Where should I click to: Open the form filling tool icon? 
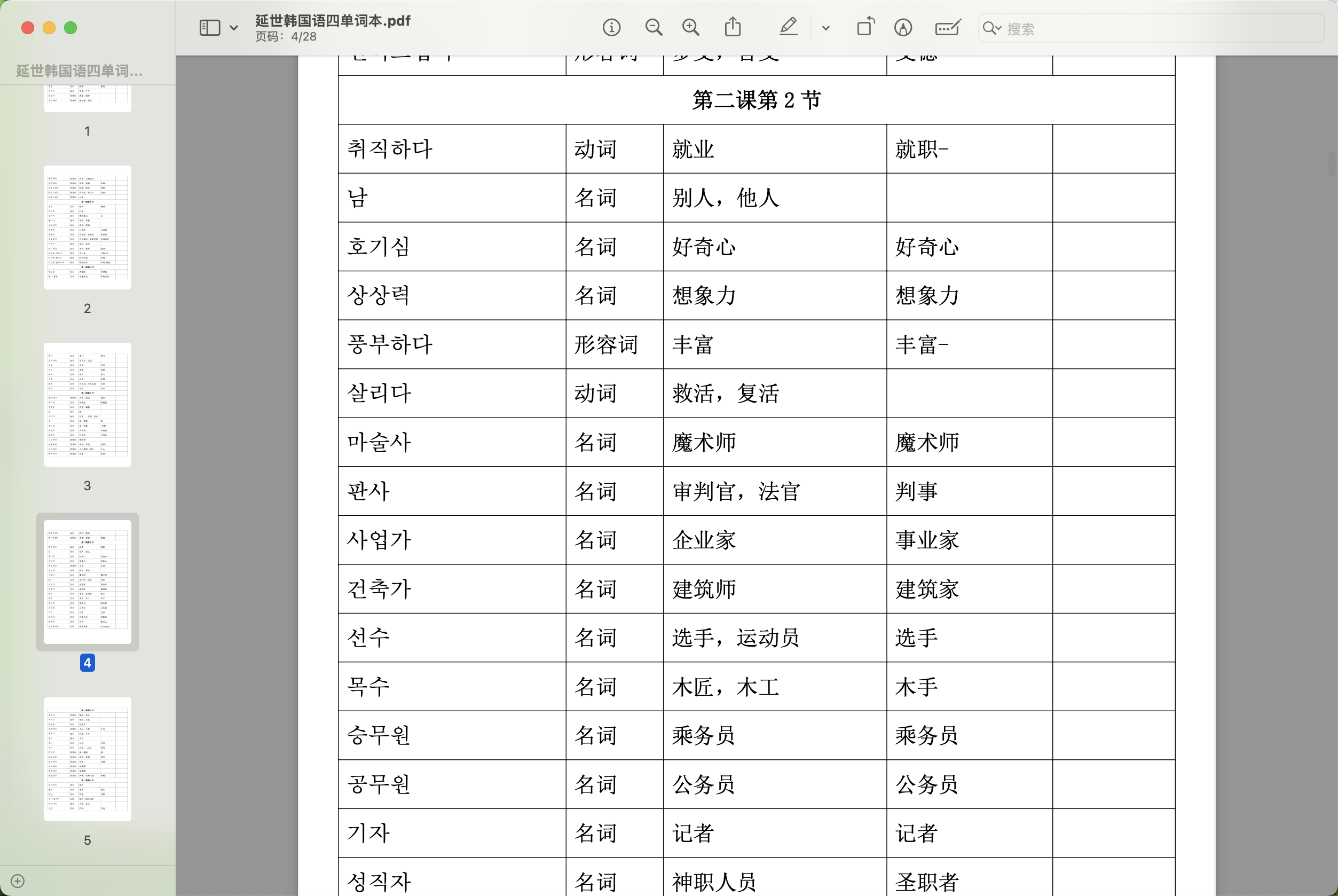coord(948,27)
